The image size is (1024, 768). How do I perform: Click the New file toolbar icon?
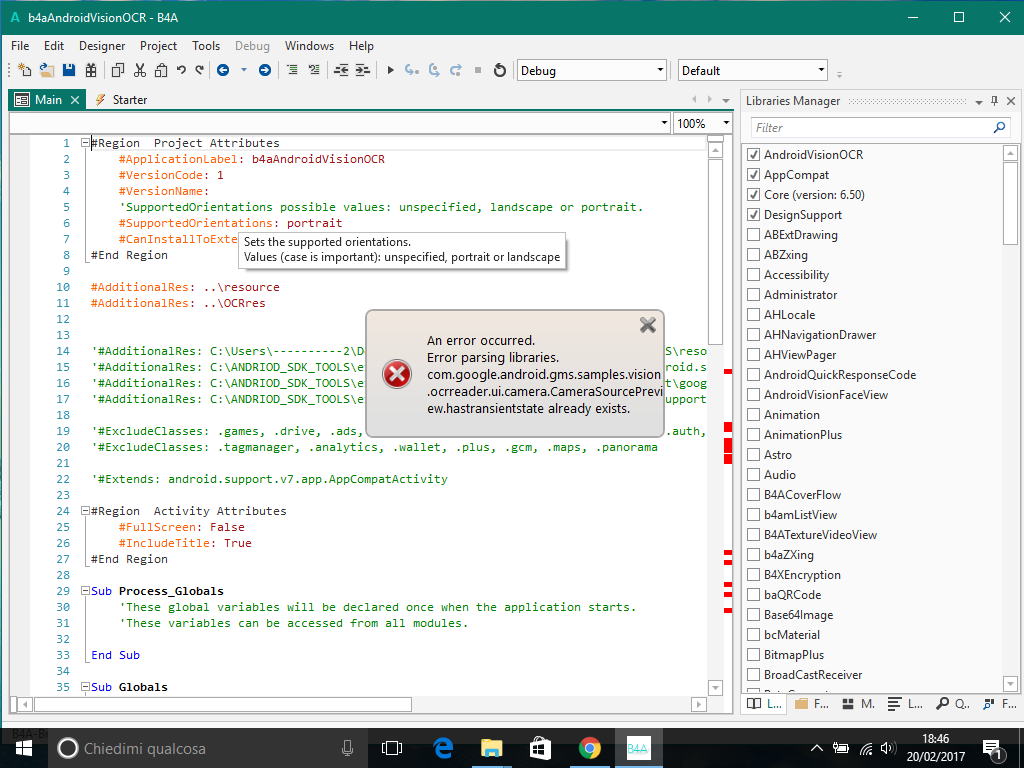25,70
